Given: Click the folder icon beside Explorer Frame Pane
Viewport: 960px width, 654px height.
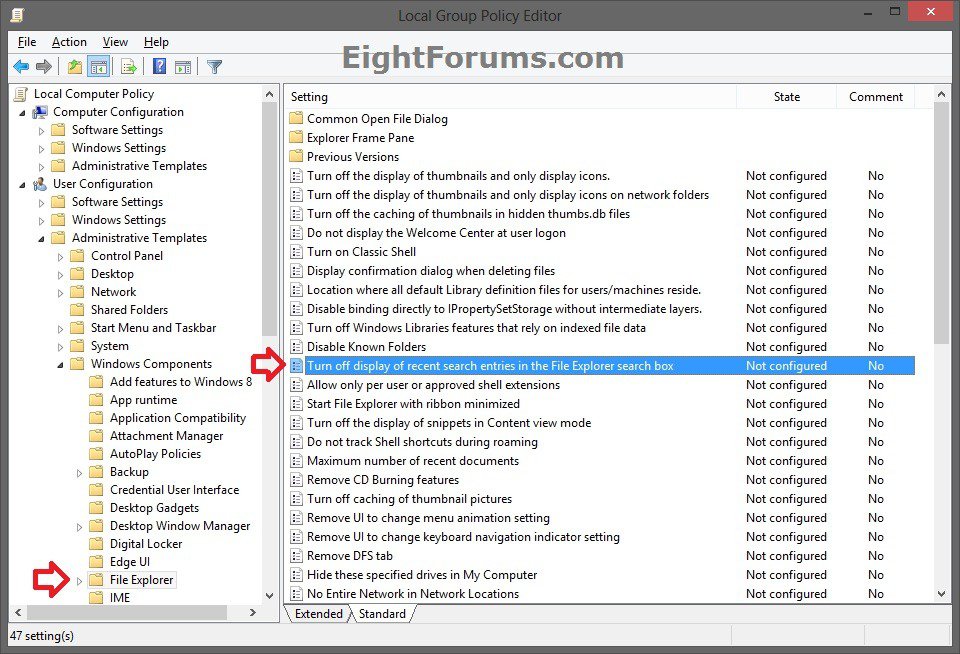Looking at the screenshot, I should point(296,137).
